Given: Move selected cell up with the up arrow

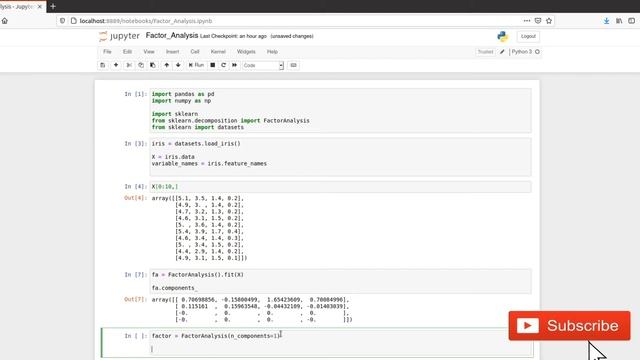Looking at the screenshot, I should [167, 65].
